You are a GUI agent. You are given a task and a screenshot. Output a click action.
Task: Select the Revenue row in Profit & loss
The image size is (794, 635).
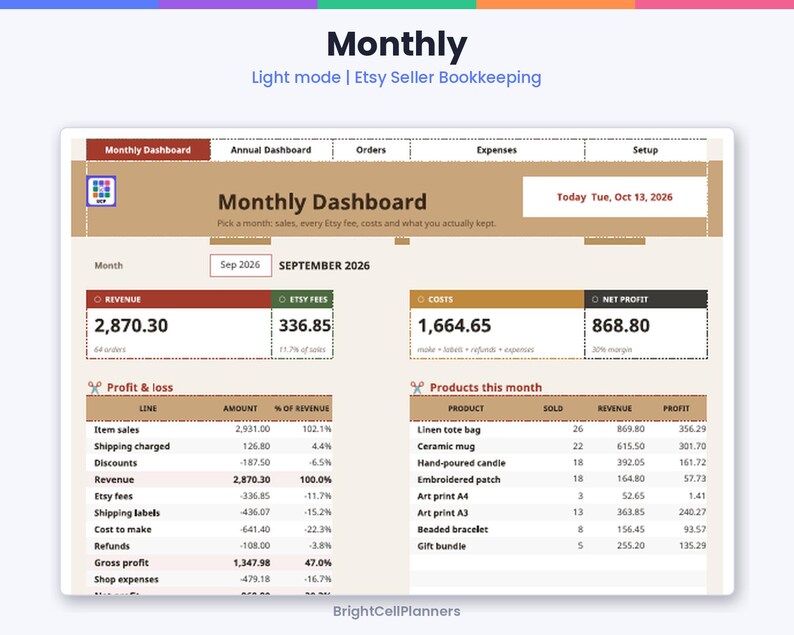point(209,480)
